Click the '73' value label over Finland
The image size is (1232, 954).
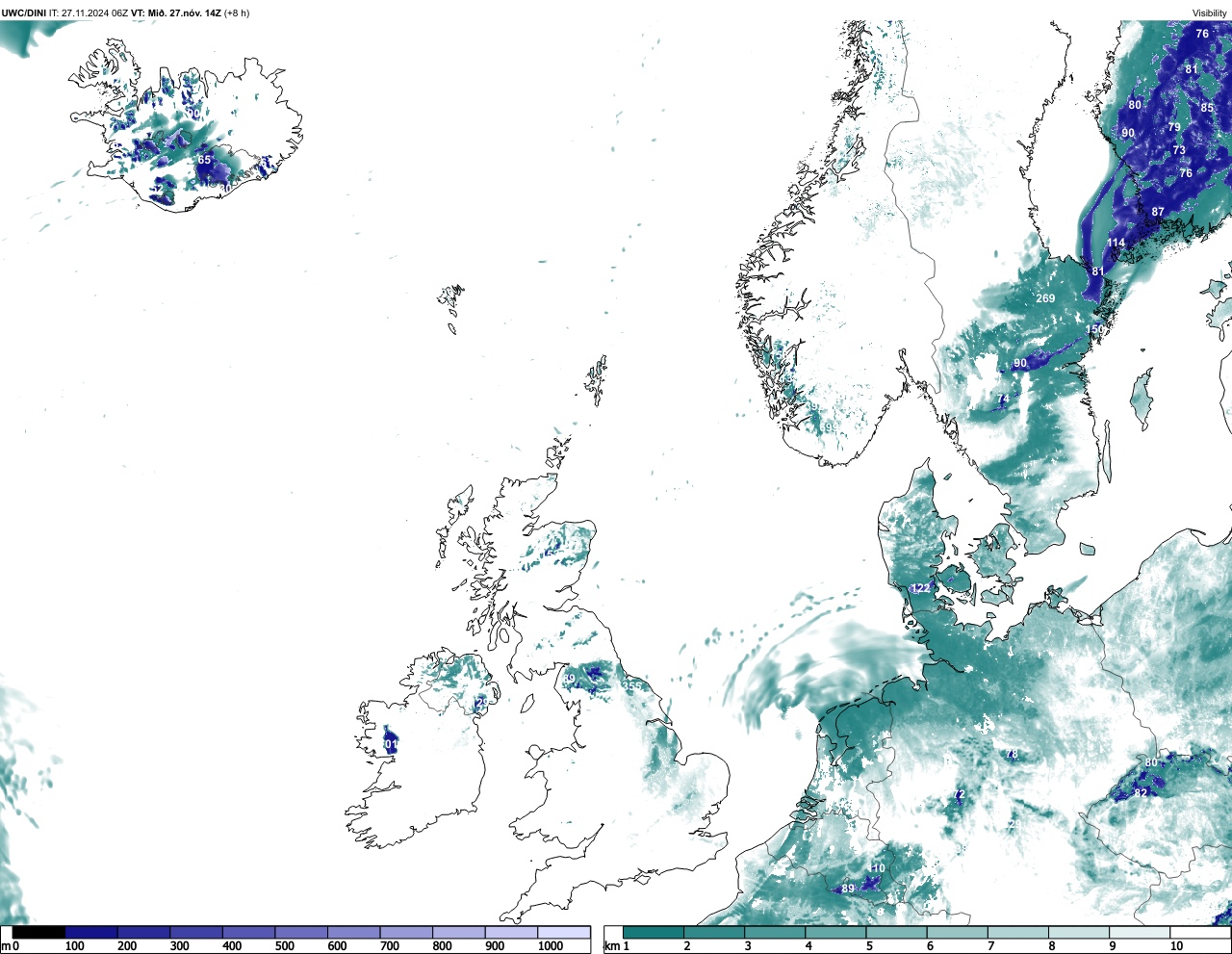point(1179,150)
